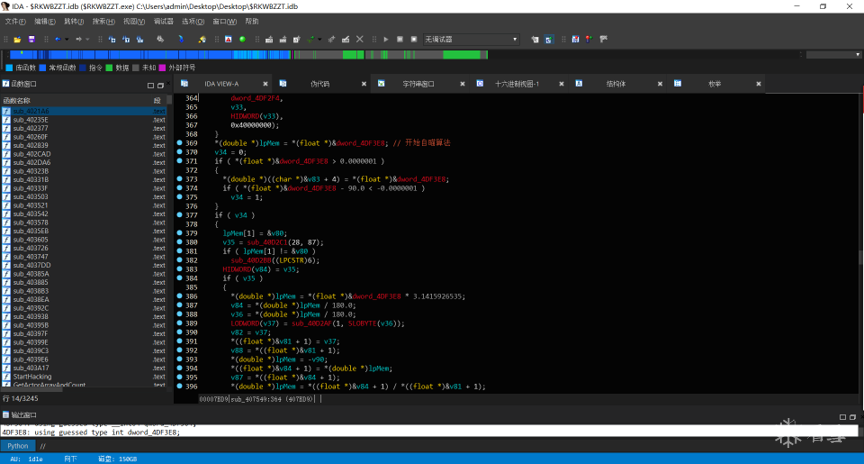Click the save database floppy icon
864x464 pixels.
tap(31, 40)
